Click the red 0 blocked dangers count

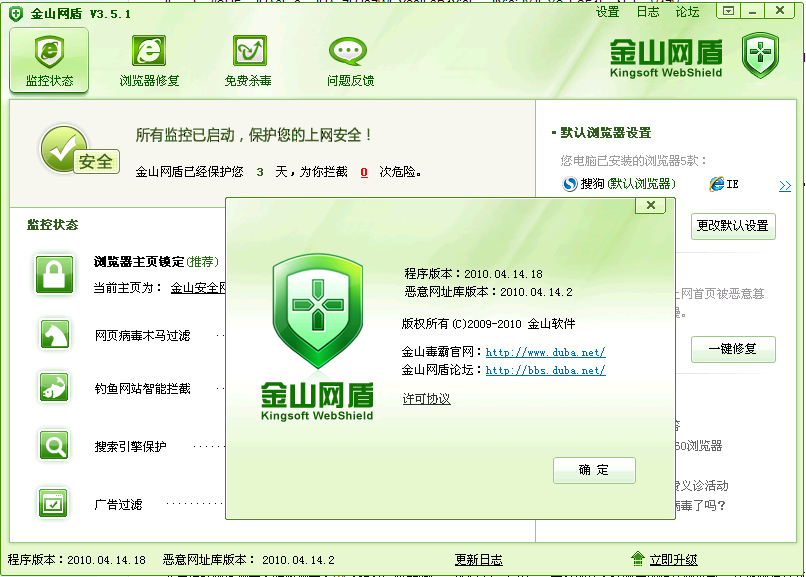coord(364,172)
